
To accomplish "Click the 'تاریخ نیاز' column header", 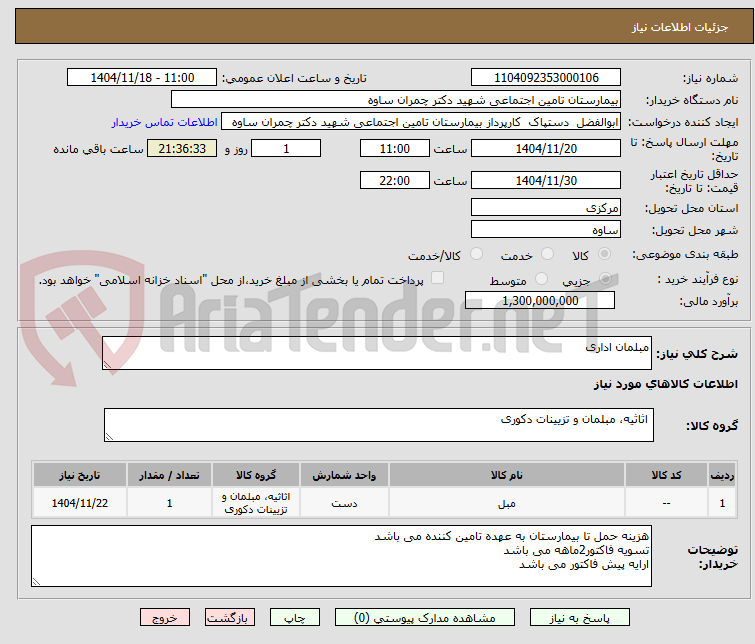I will (80, 475).
